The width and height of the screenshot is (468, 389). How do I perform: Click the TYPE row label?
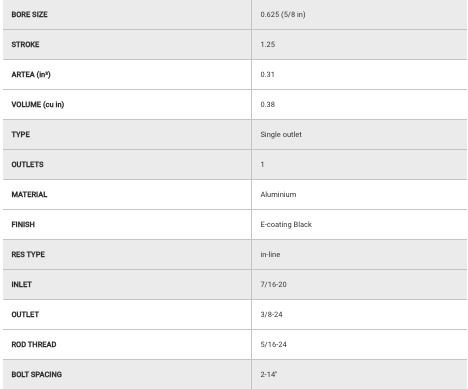[x=21, y=134]
